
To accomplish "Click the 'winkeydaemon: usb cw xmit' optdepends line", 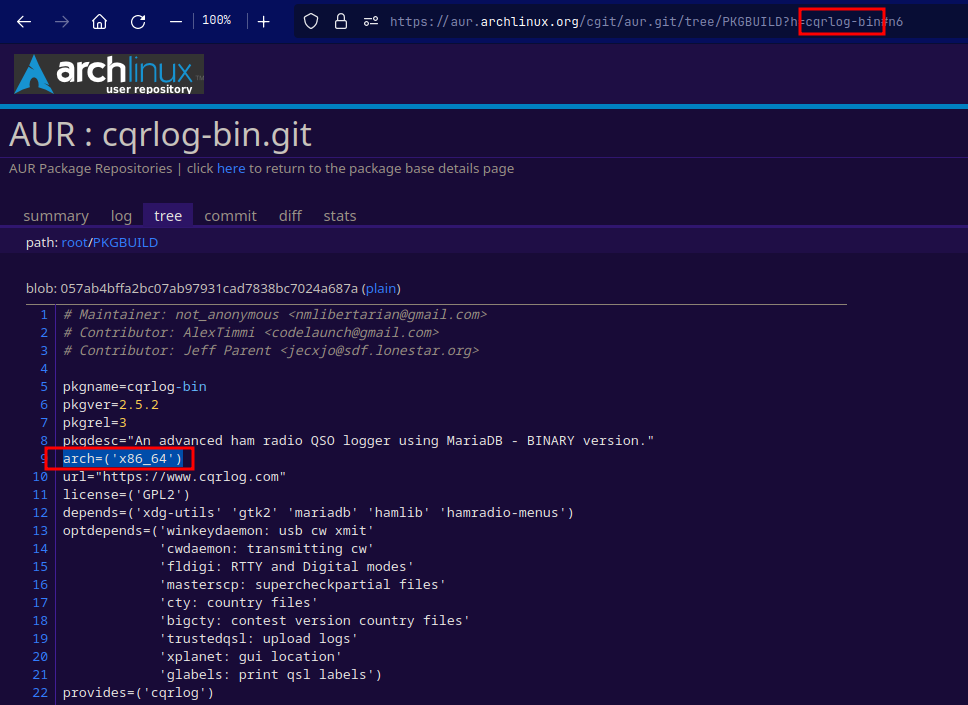I will coord(218,531).
